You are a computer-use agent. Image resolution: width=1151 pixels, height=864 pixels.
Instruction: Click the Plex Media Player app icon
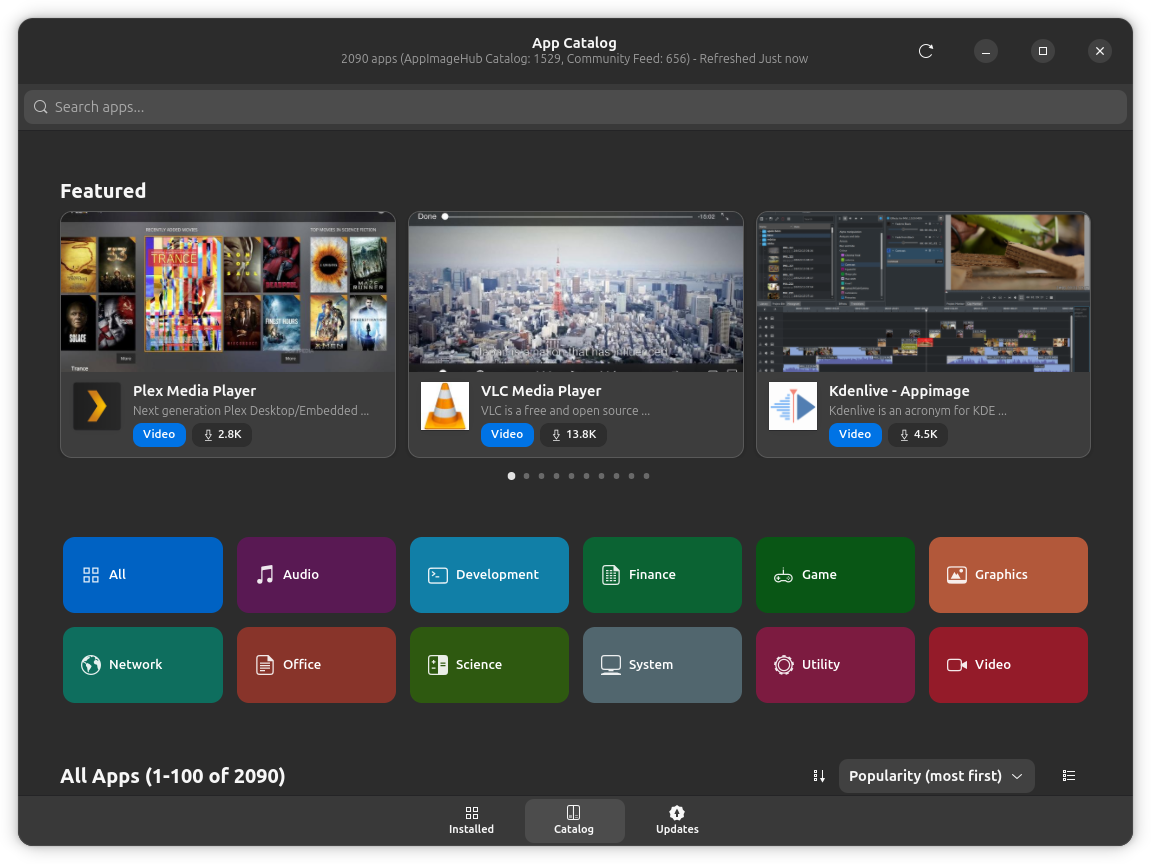tap(97, 406)
